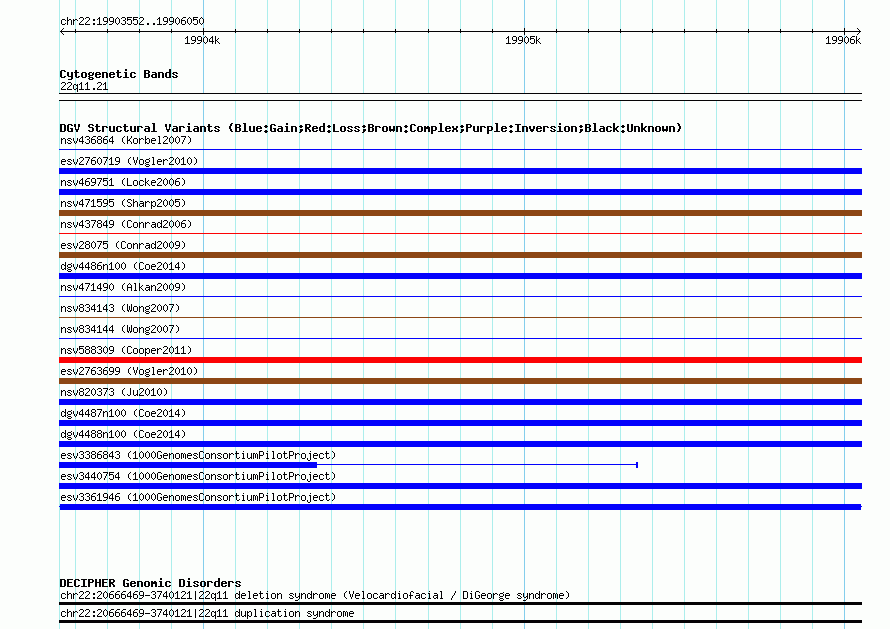Open variant nsv437849 (Conrad2006)
Viewport: 890px width, 629px height.
pyautogui.click(x=126, y=224)
